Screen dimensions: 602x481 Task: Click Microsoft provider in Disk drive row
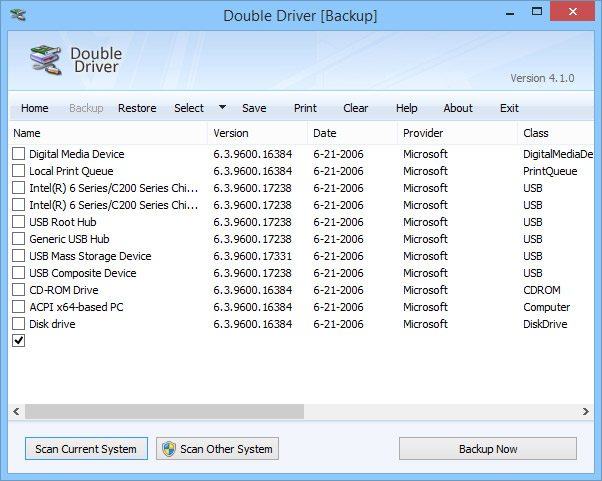point(425,324)
